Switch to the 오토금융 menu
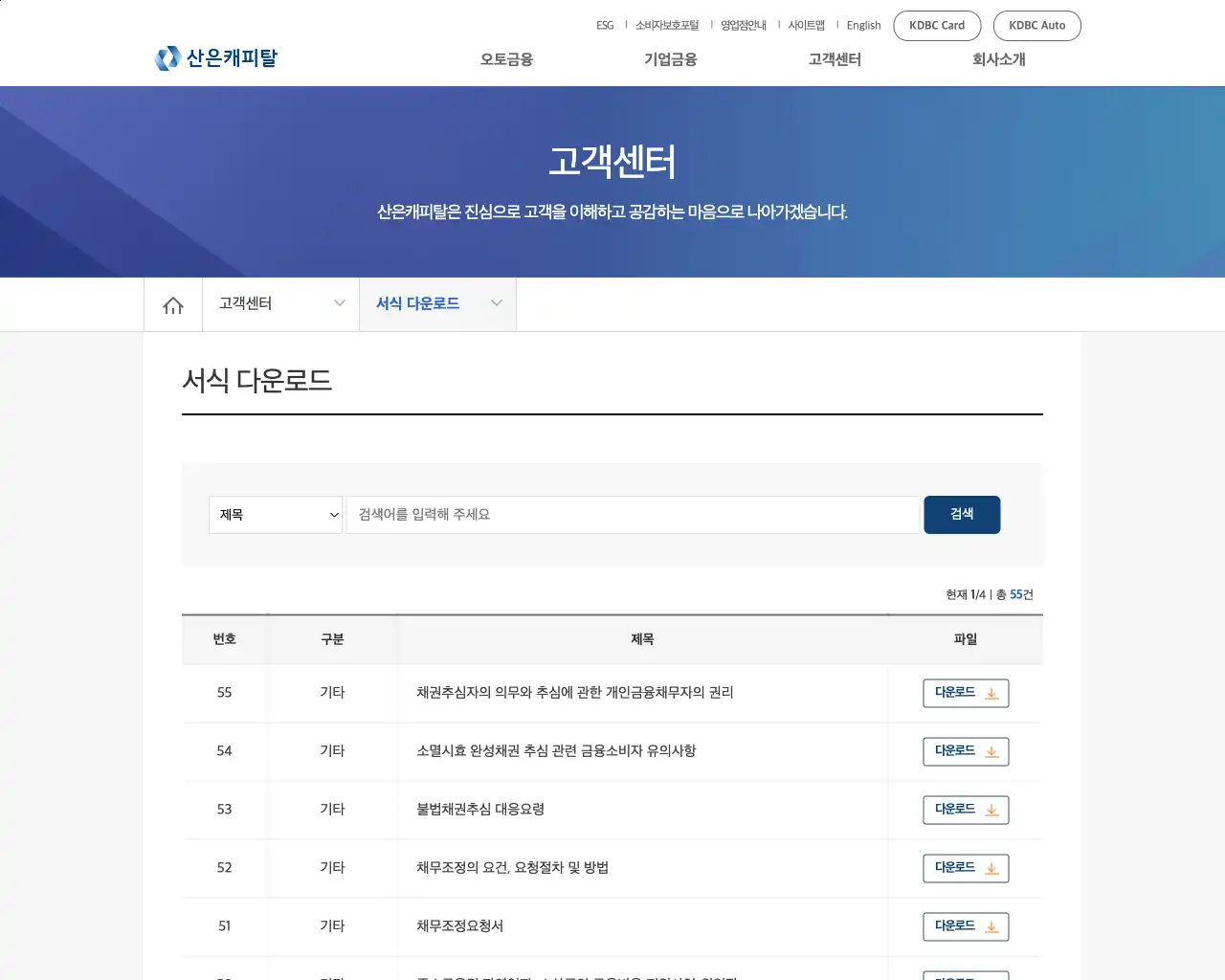The width and height of the screenshot is (1225, 980). (505, 59)
